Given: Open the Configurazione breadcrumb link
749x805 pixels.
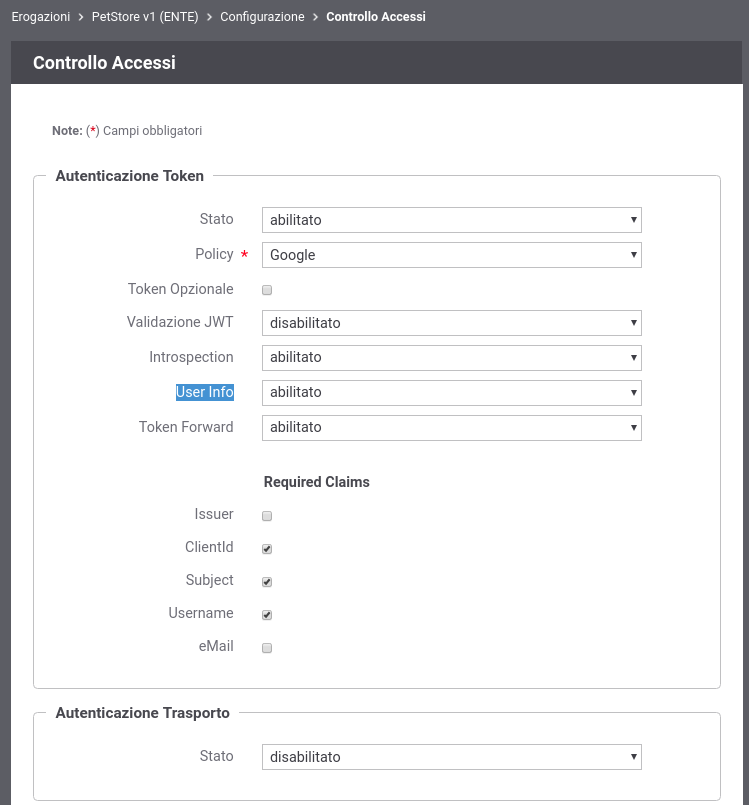Looking at the screenshot, I should coord(262,16).
